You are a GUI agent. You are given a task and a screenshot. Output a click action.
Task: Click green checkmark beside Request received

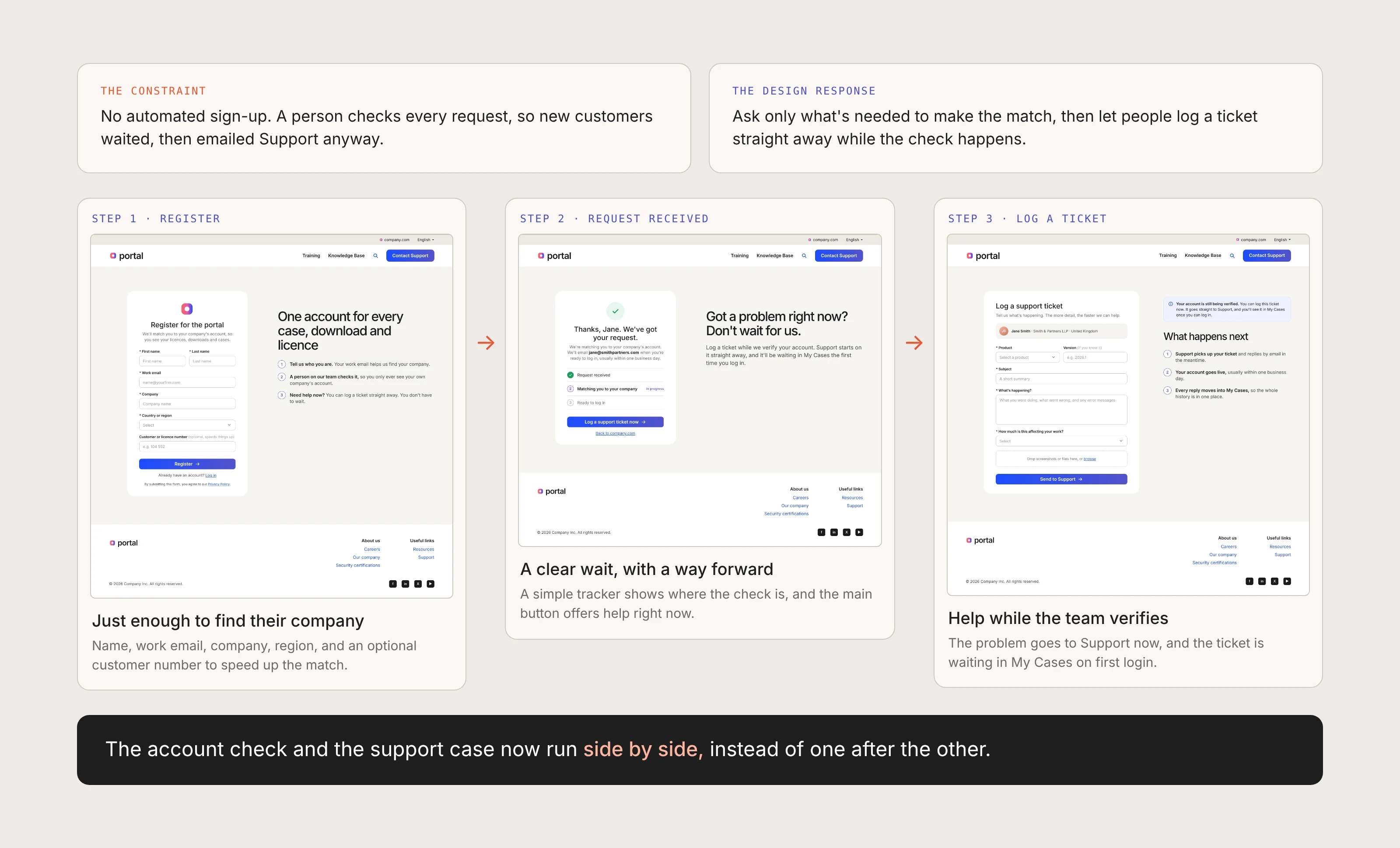[570, 375]
